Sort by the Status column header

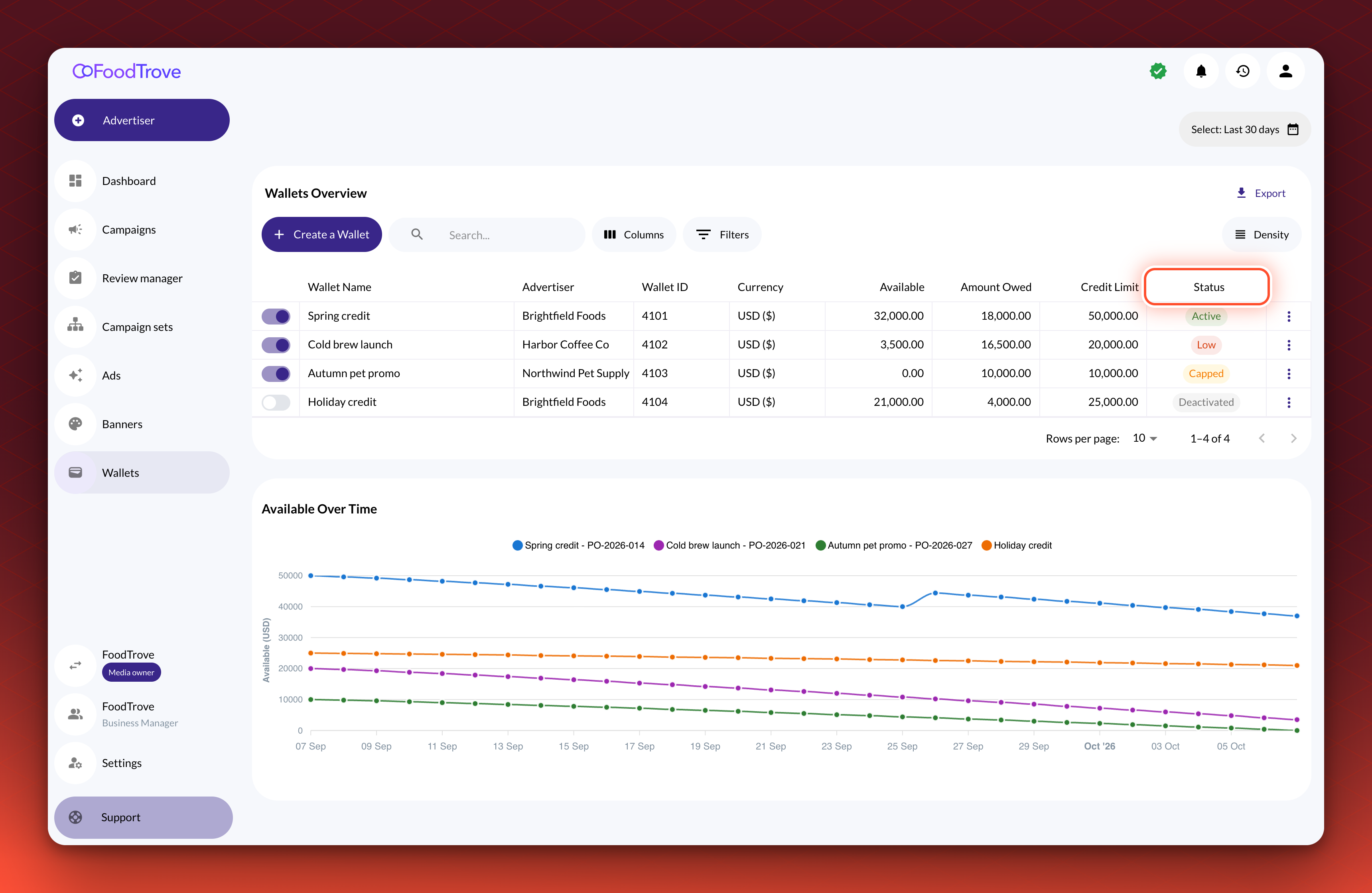click(x=1208, y=287)
